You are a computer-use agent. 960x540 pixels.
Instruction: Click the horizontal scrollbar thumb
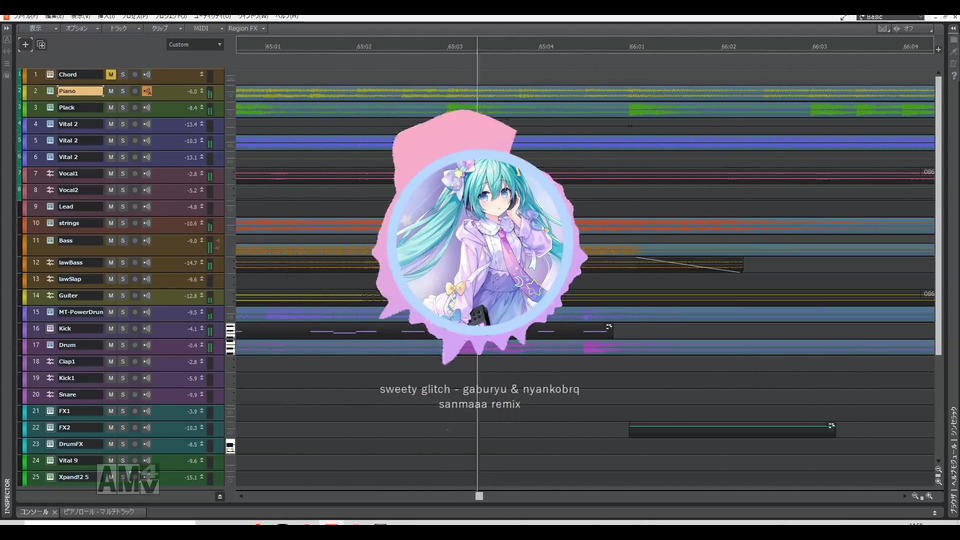[479, 496]
